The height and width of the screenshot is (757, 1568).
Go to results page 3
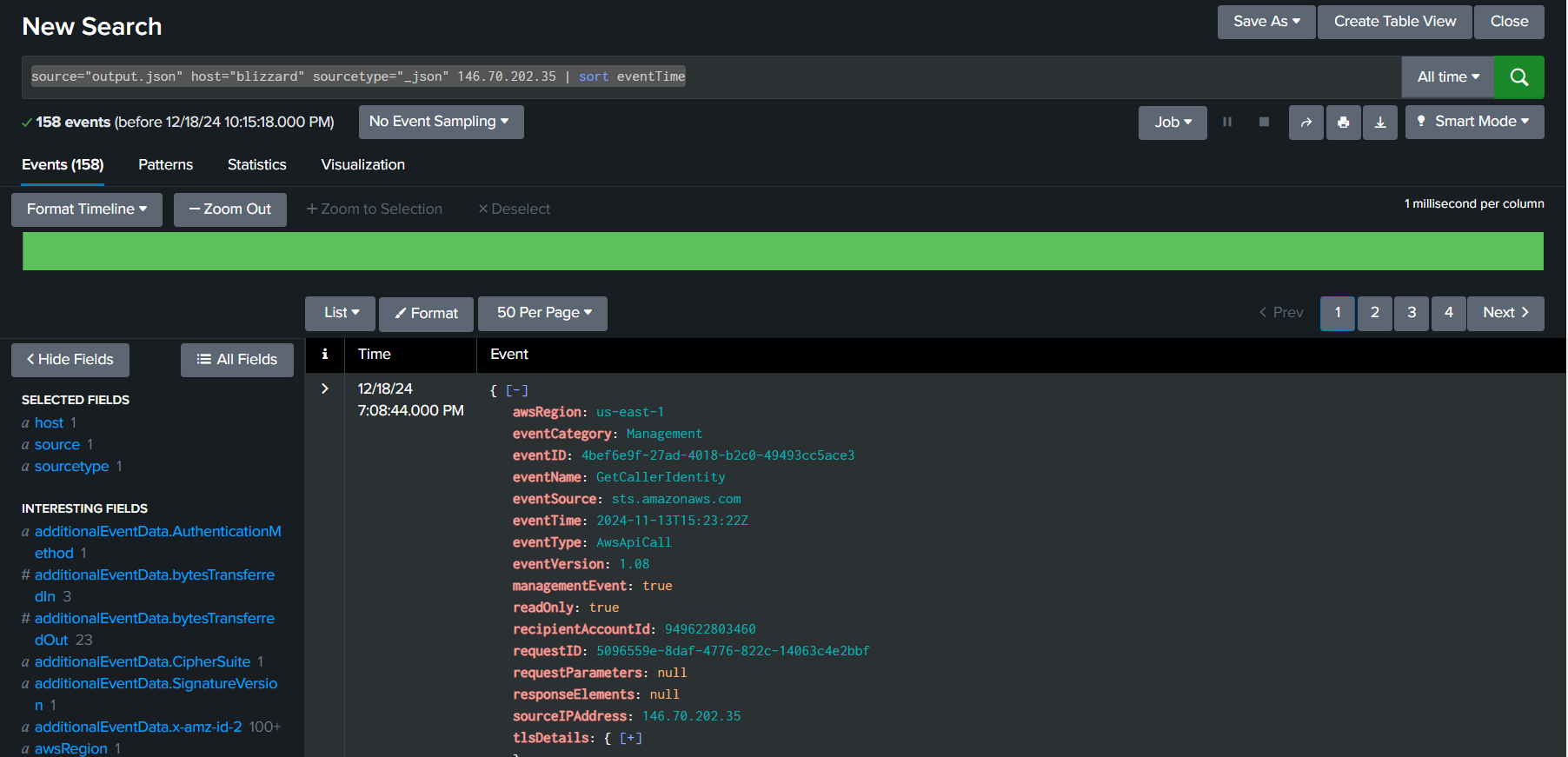(x=1412, y=313)
